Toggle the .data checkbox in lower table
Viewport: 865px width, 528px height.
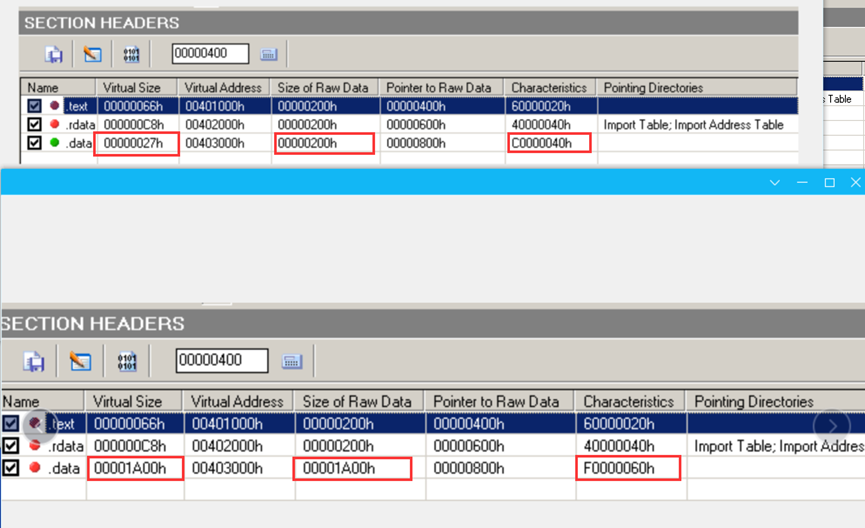pyautogui.click(x=10, y=468)
